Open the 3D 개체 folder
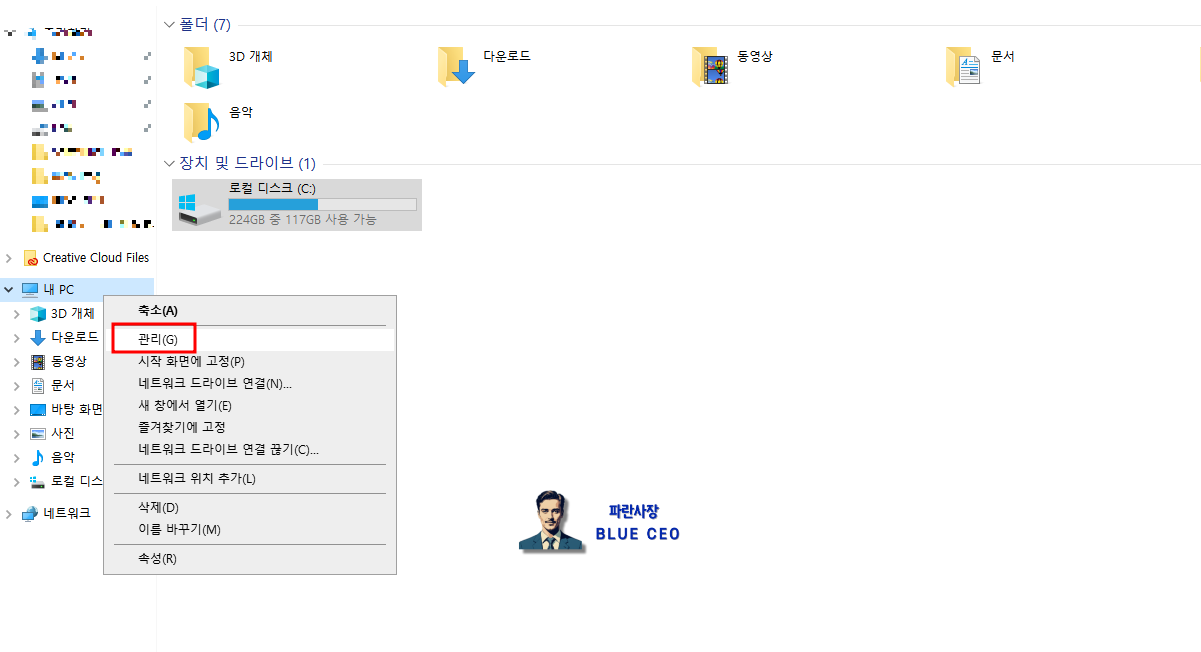 [x=201, y=65]
